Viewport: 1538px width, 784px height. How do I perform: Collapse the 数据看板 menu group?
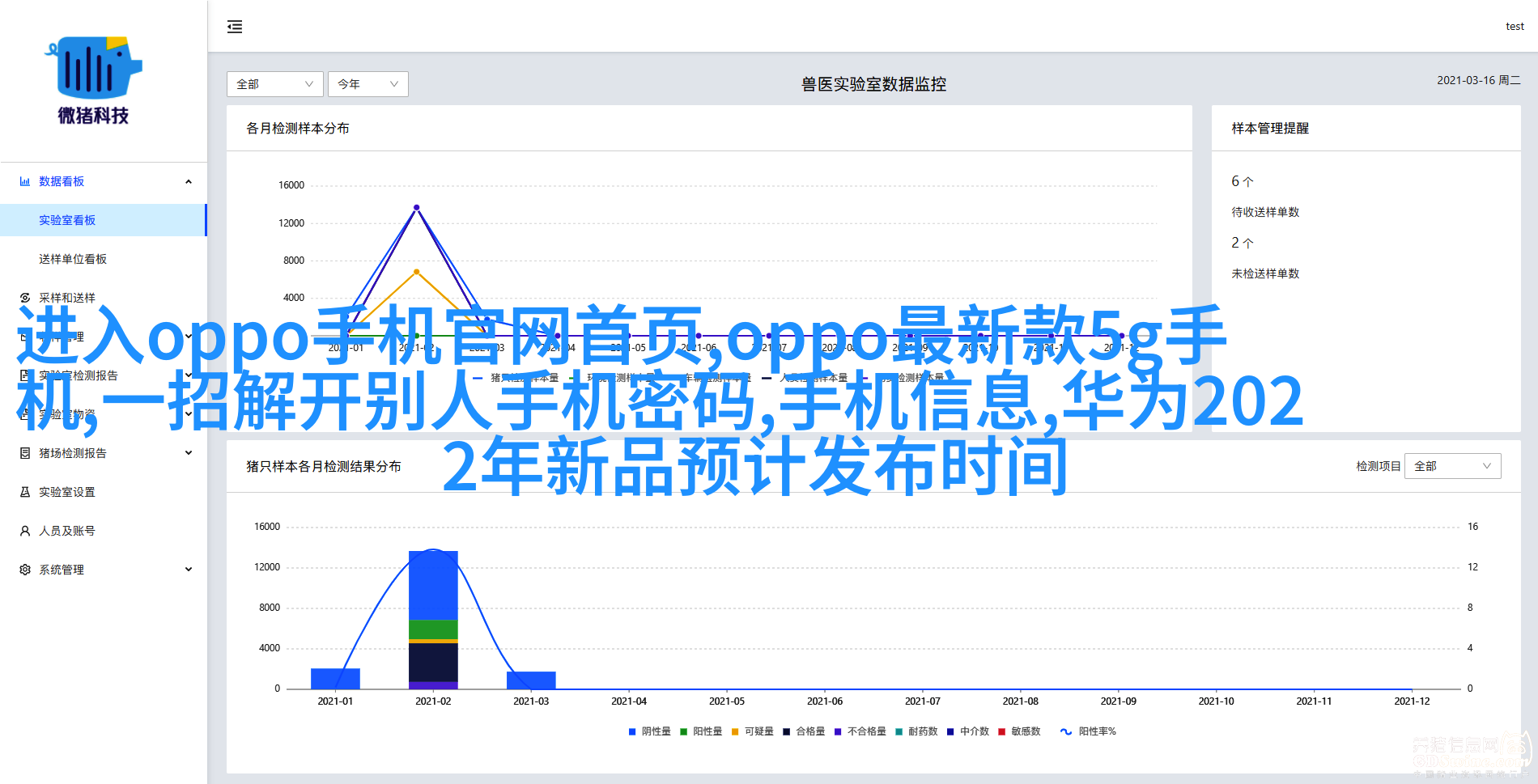point(189,181)
